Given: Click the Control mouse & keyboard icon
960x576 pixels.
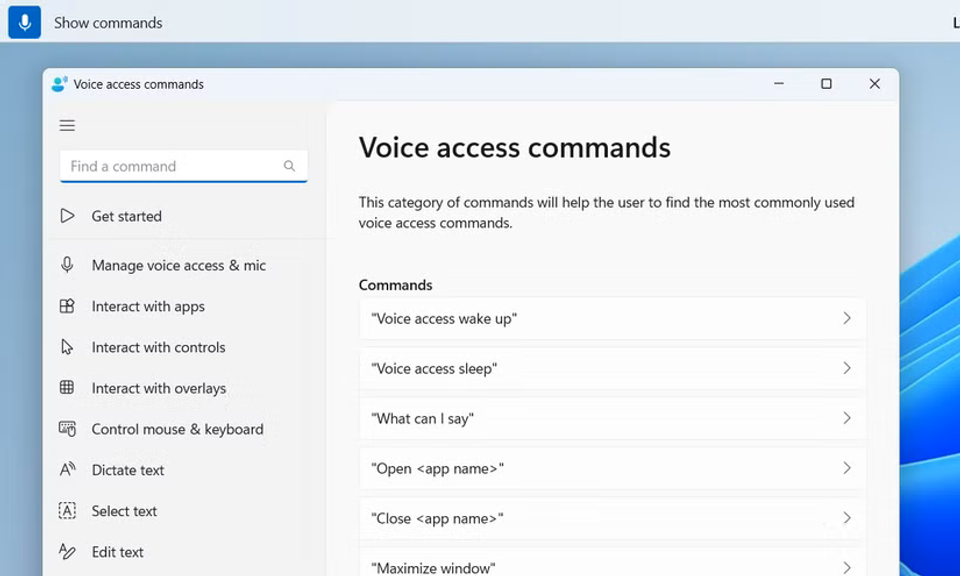Looking at the screenshot, I should click(x=67, y=429).
